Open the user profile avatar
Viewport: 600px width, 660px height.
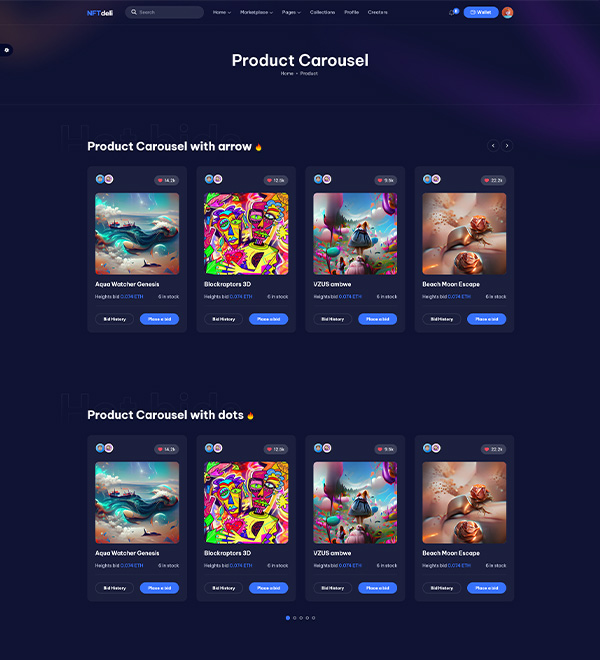507,12
